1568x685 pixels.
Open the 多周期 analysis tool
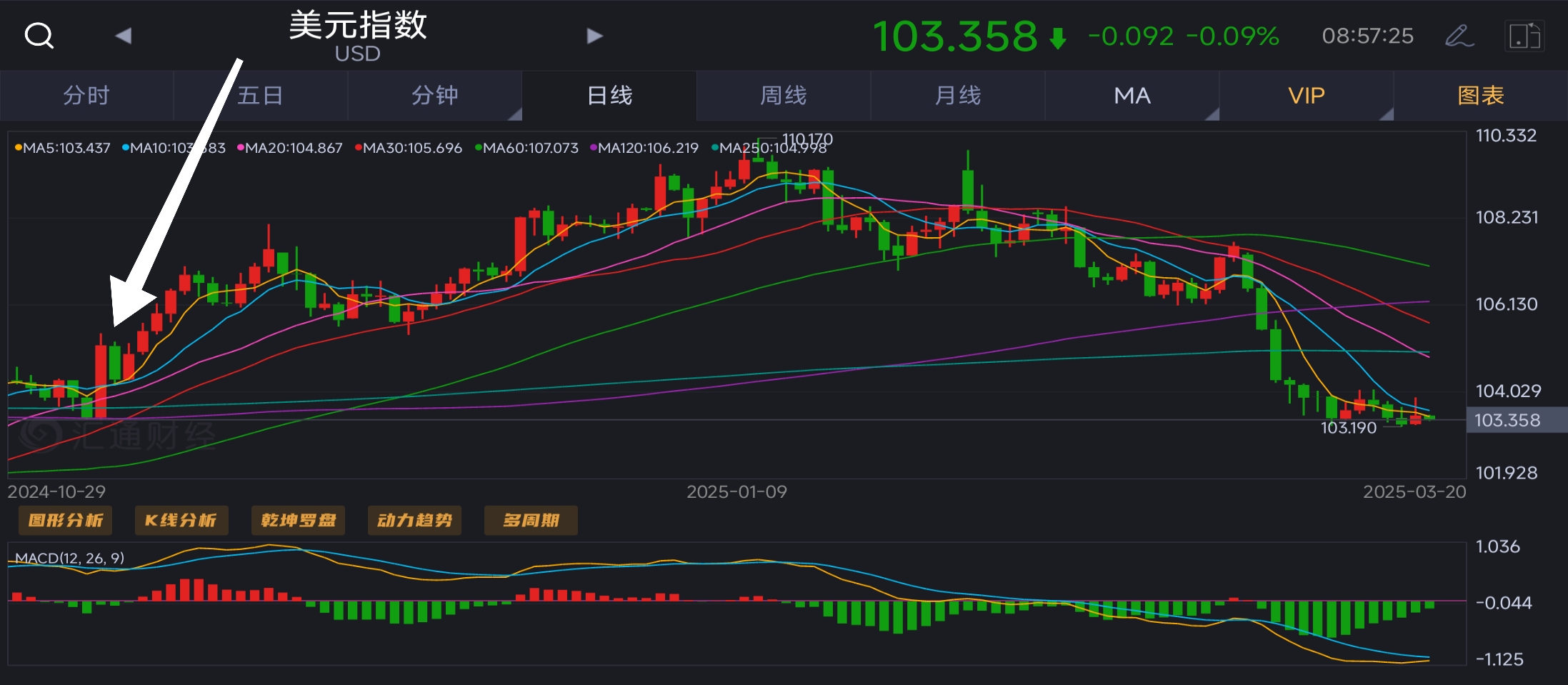pyautogui.click(x=531, y=520)
